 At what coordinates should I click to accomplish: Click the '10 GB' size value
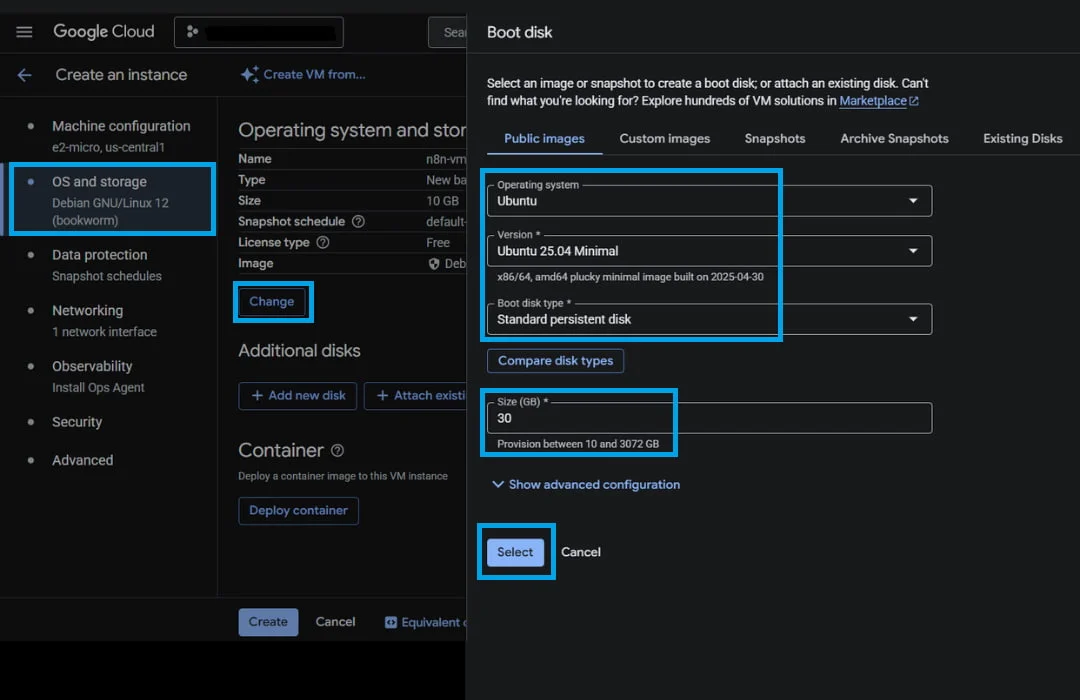point(442,200)
